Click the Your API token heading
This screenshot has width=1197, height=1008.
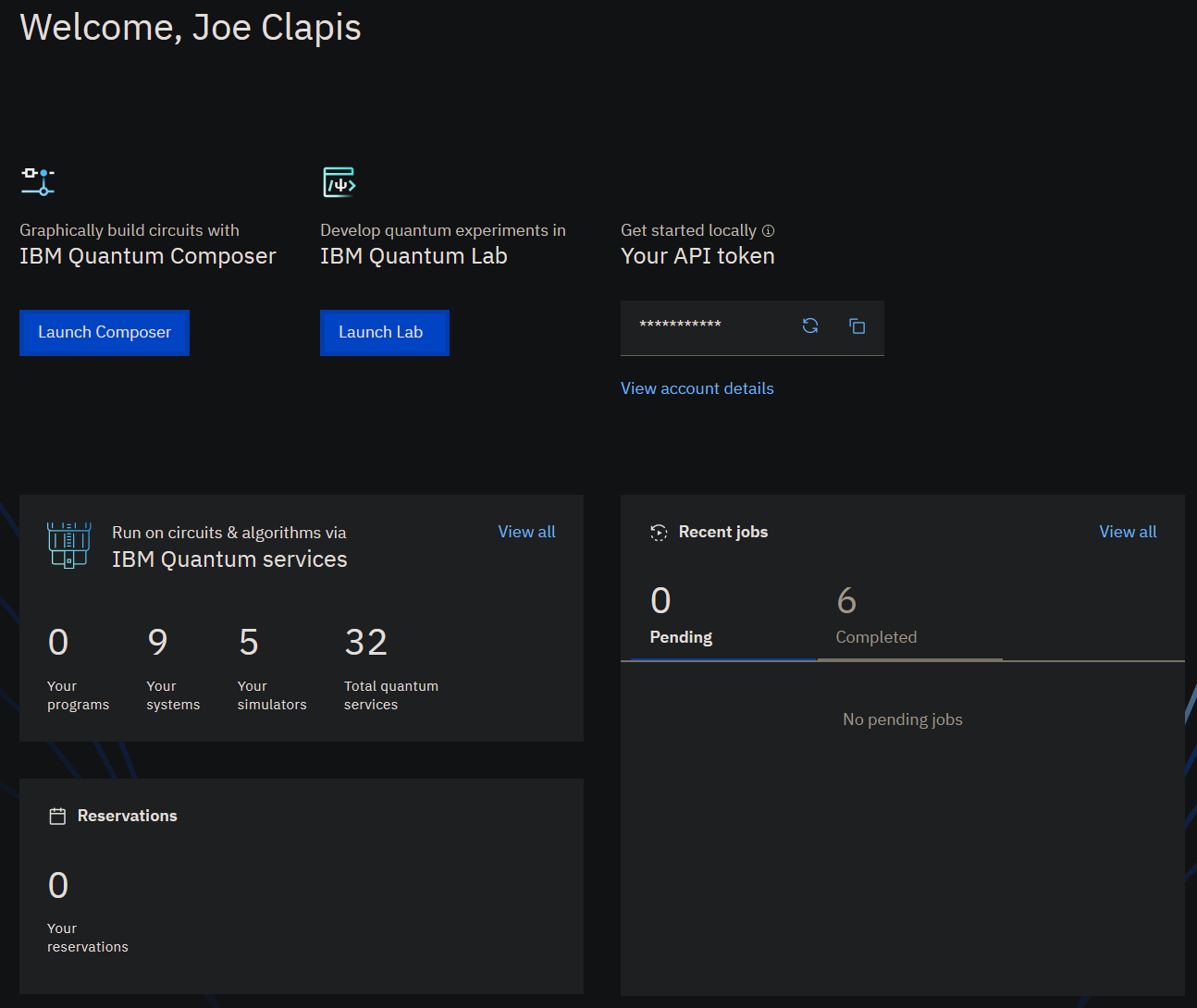pyautogui.click(x=697, y=256)
